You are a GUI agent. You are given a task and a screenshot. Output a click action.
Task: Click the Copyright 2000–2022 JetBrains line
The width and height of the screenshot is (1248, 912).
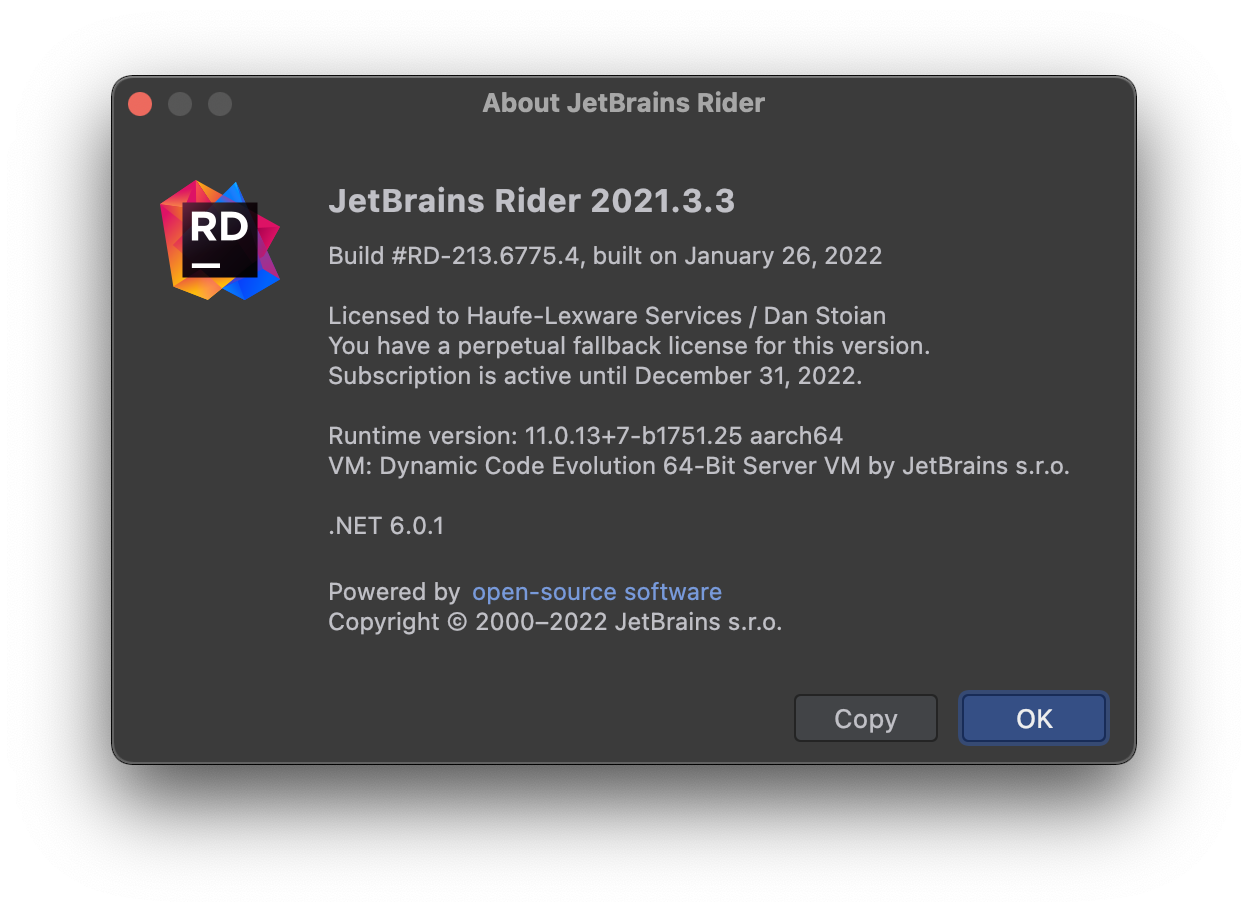tap(555, 622)
